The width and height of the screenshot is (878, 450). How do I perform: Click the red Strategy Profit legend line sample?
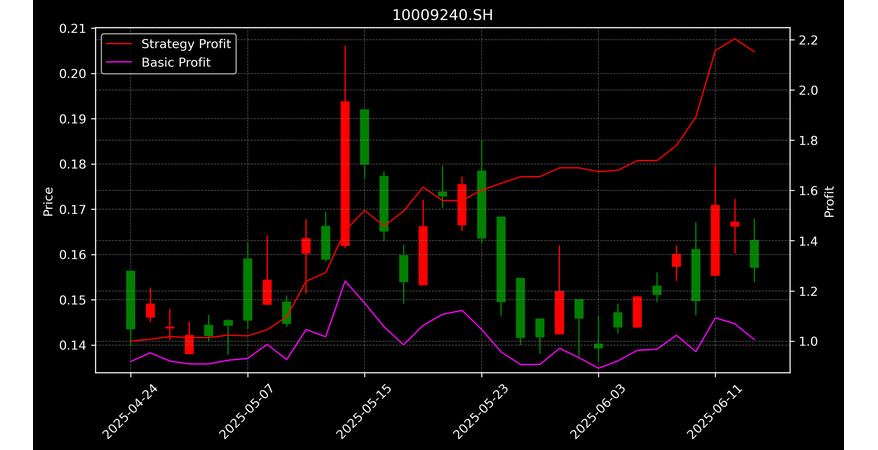click(x=120, y=44)
